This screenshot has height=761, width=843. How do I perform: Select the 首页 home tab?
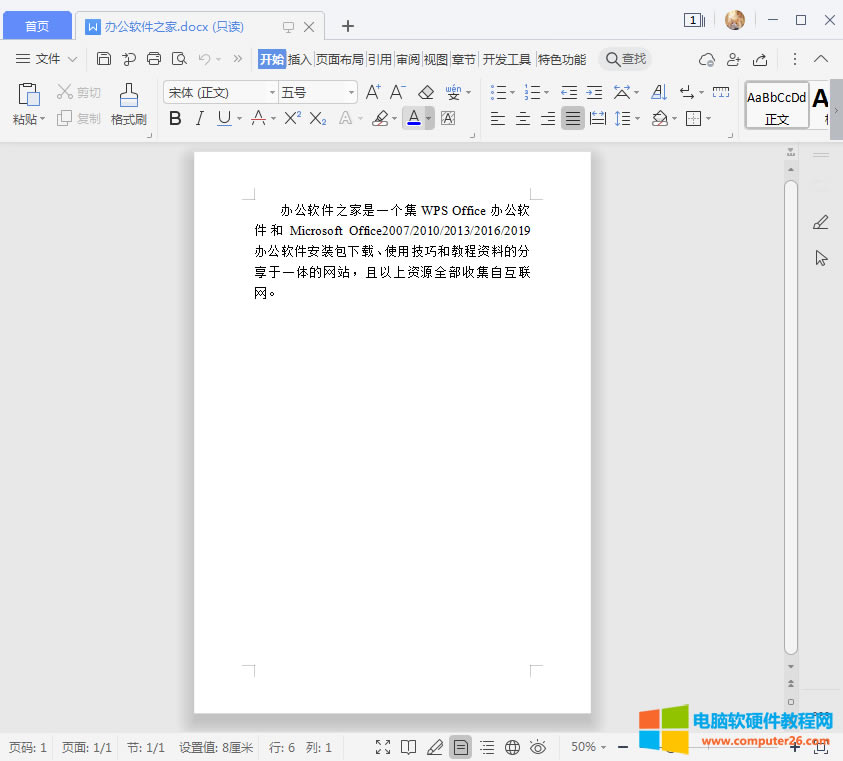coord(36,25)
